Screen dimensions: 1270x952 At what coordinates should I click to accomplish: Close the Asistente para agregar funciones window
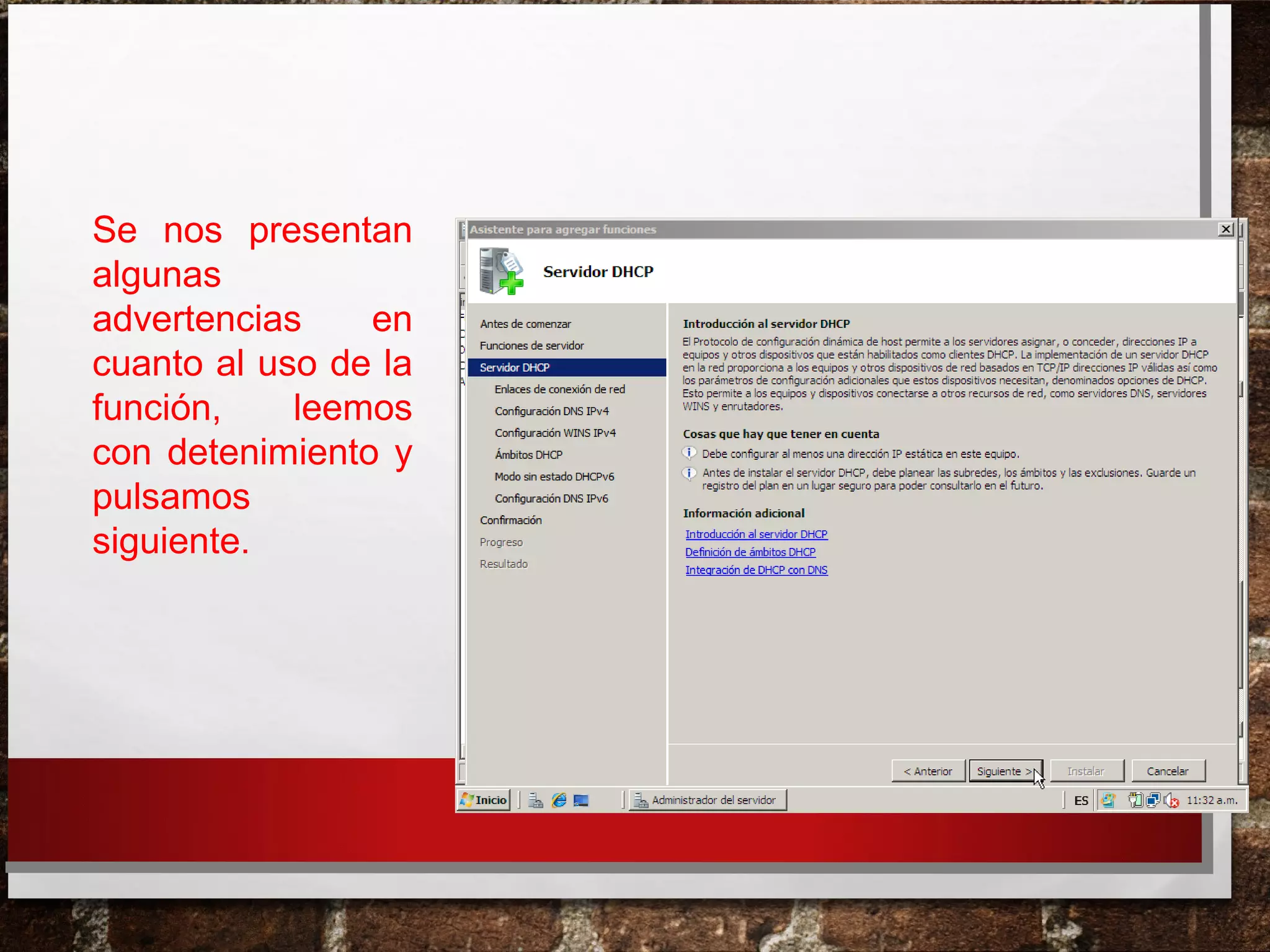coord(1225,229)
